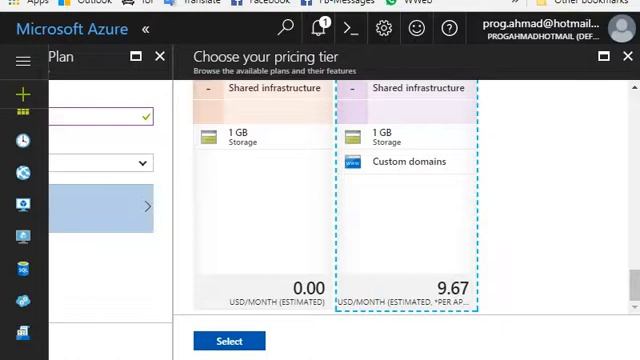Maximize the pricing tier blade

(604, 56)
